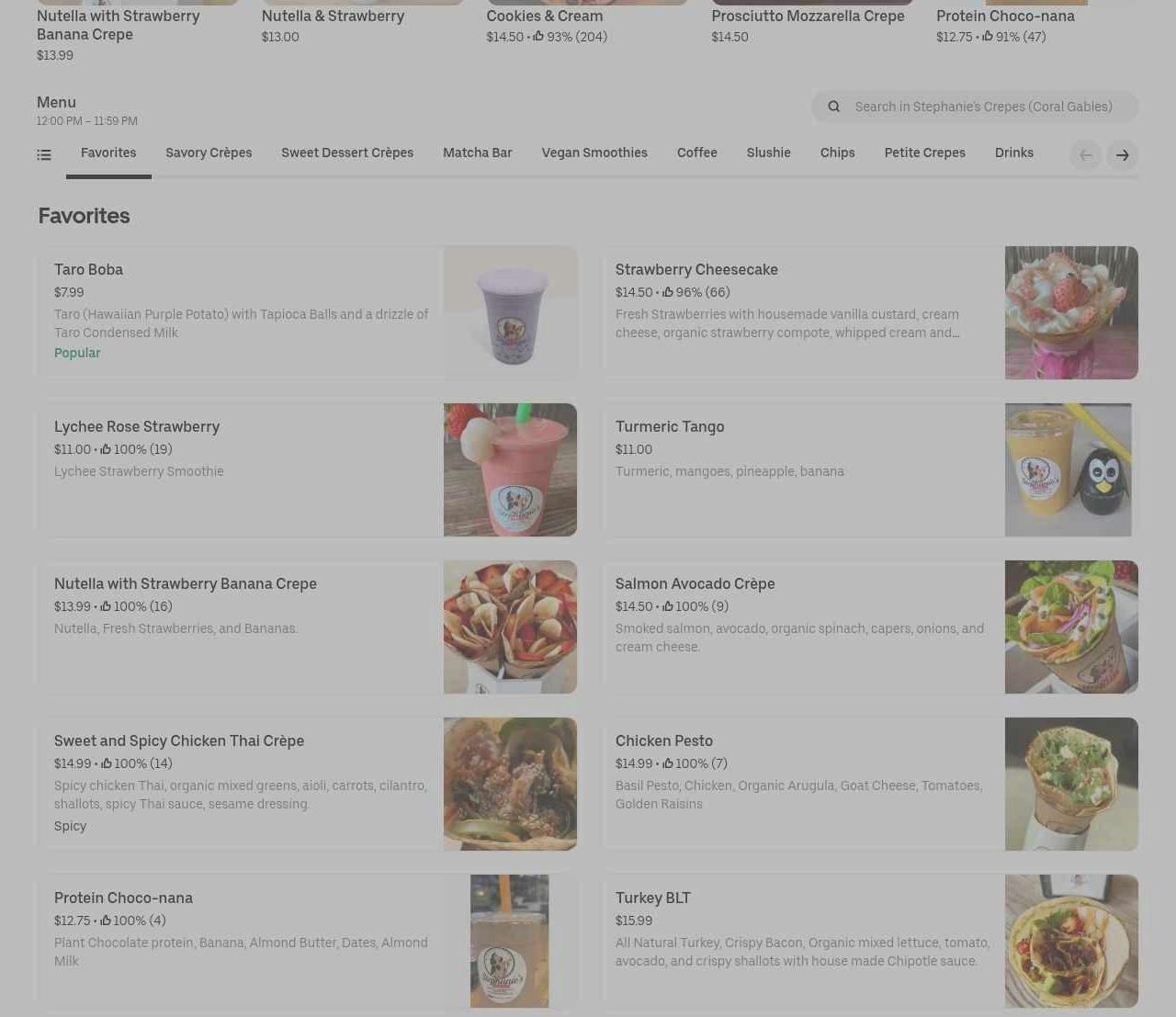Open the Sweet and Spicy Chicken Thai Crèpe
Viewport: 1176px width, 1017px height.
pos(308,784)
